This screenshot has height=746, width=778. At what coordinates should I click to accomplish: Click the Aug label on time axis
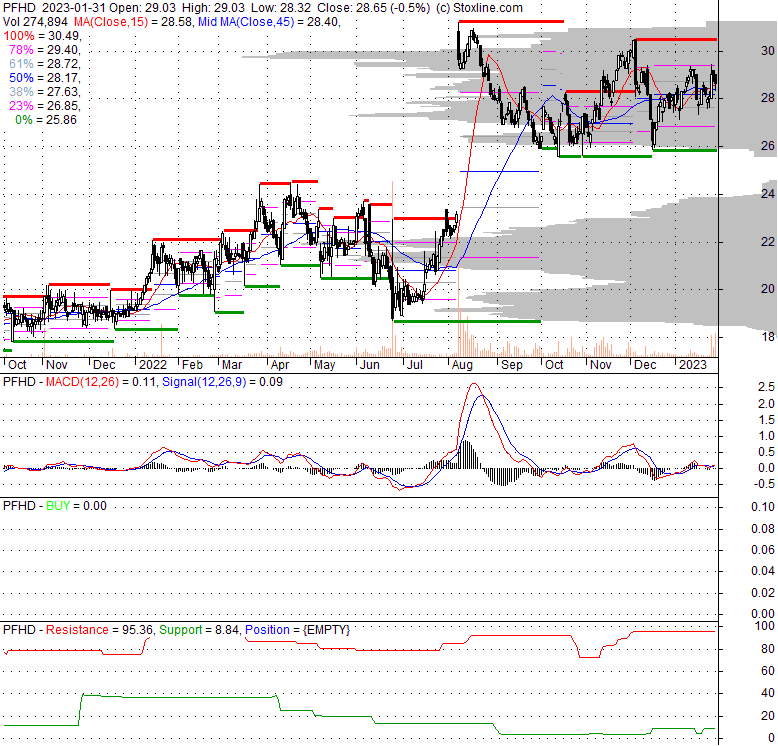point(462,365)
